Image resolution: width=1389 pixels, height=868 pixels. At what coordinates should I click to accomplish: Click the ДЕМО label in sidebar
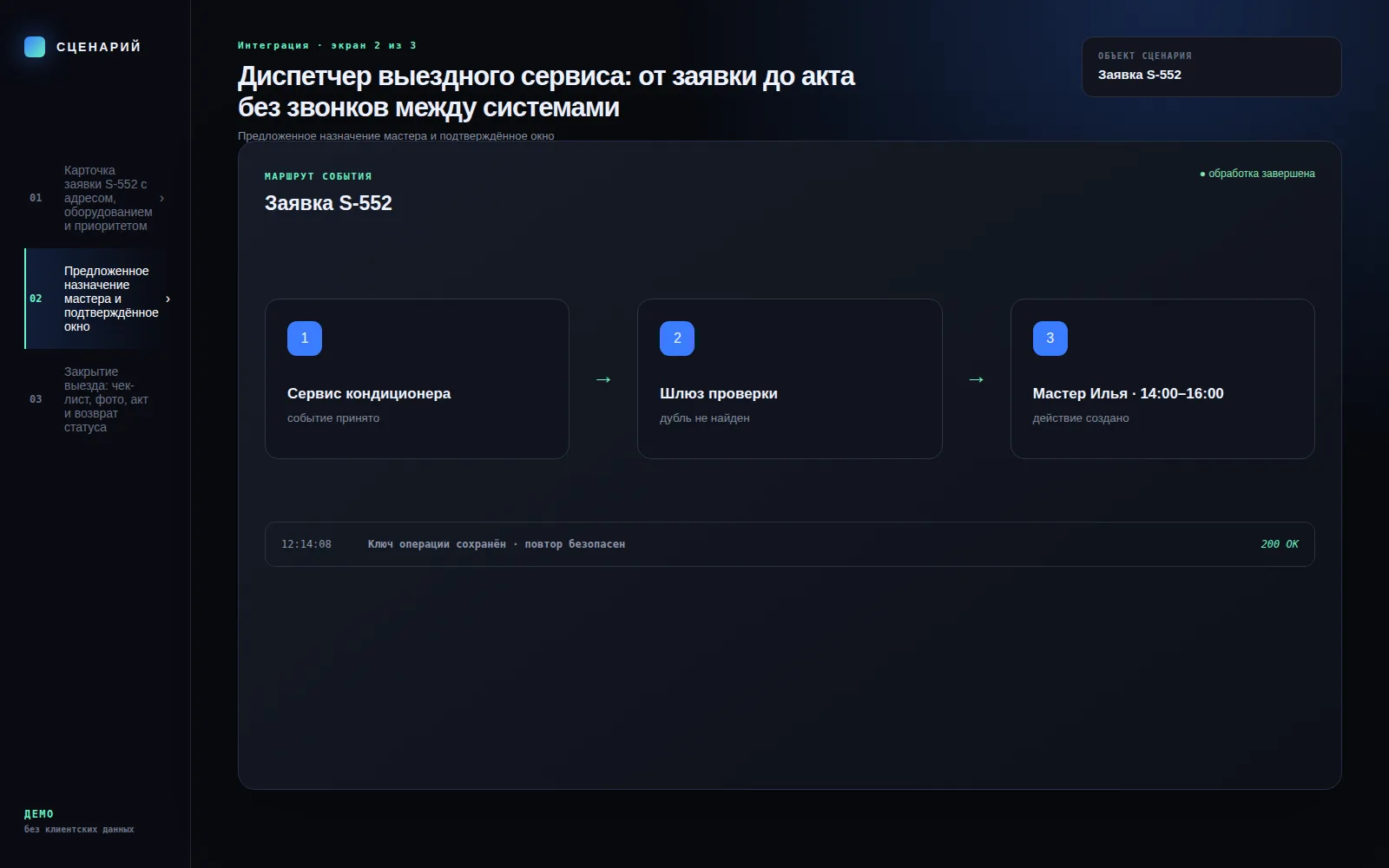click(x=39, y=814)
